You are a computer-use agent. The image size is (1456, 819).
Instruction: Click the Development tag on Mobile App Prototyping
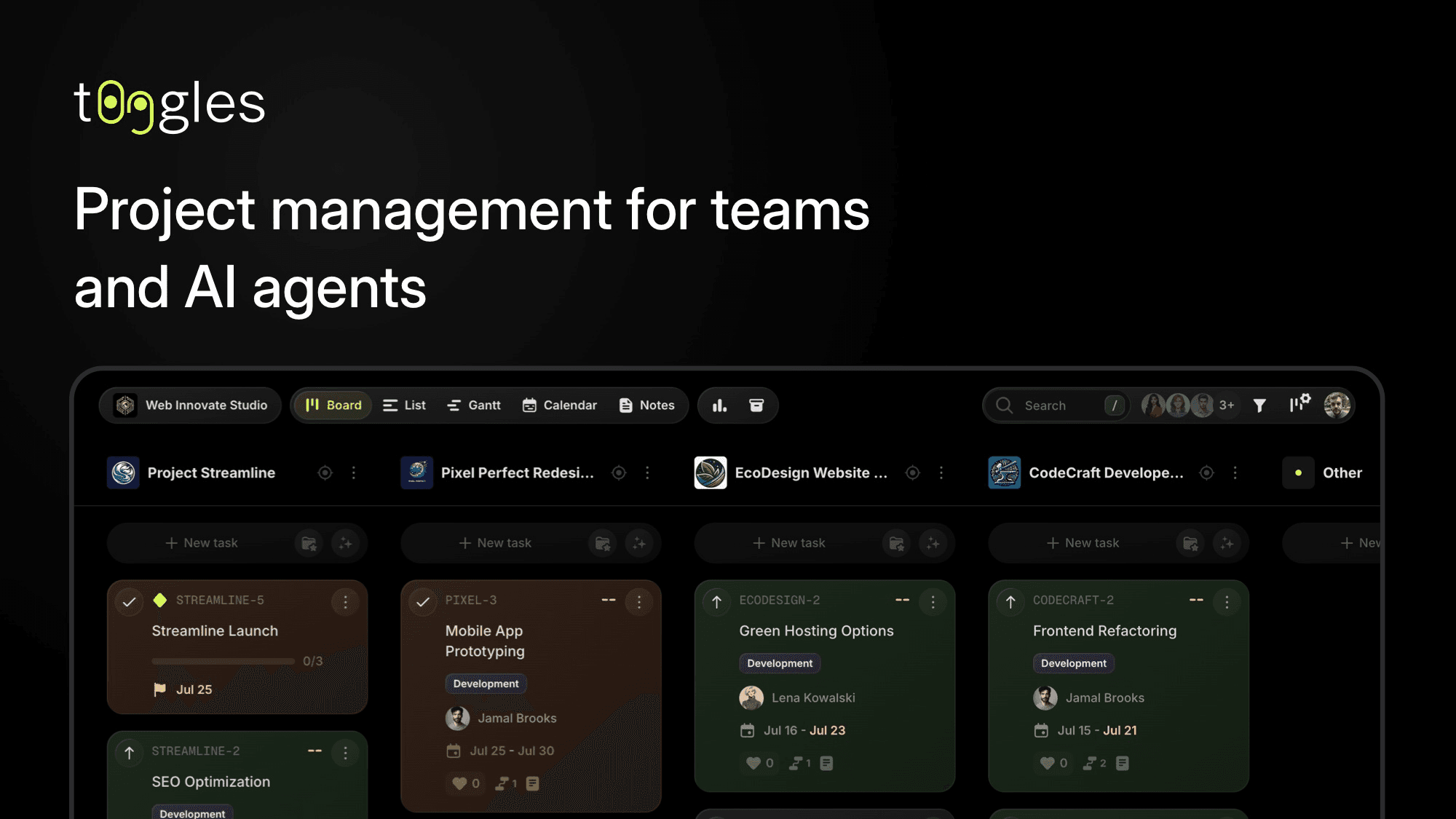pyautogui.click(x=486, y=684)
